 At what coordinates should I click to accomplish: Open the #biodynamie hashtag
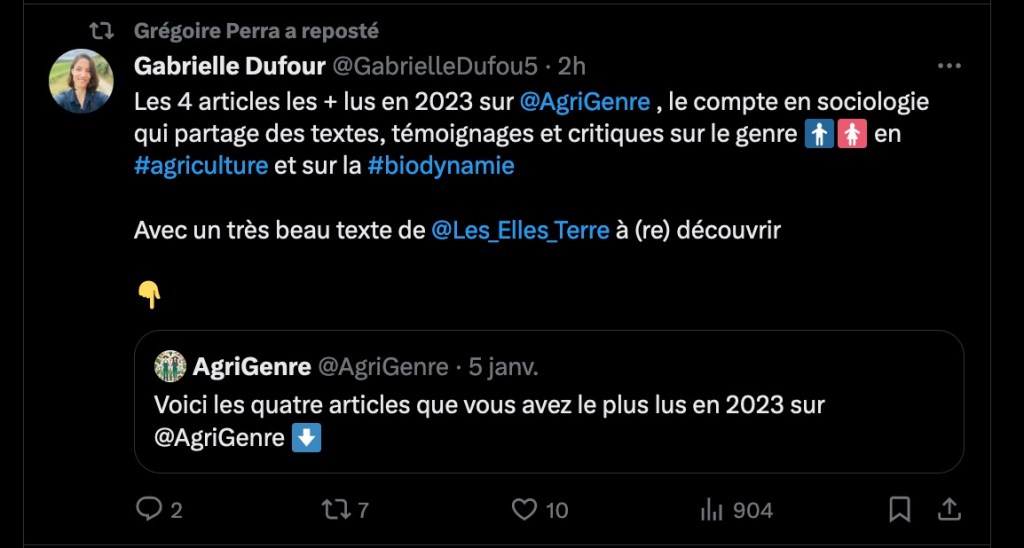tap(441, 165)
